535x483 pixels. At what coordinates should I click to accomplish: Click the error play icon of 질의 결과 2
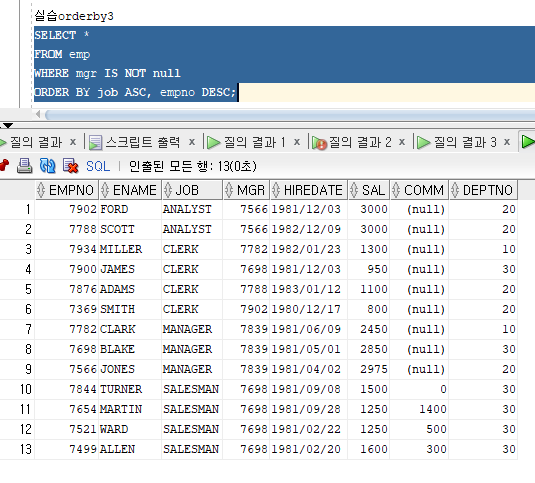319,143
